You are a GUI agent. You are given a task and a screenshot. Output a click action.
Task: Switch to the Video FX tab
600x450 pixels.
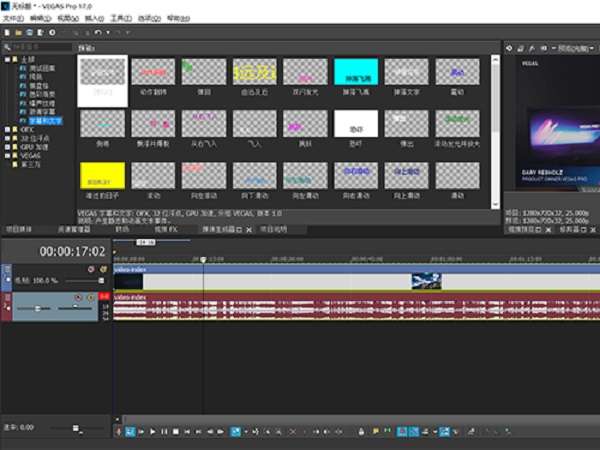click(x=166, y=230)
